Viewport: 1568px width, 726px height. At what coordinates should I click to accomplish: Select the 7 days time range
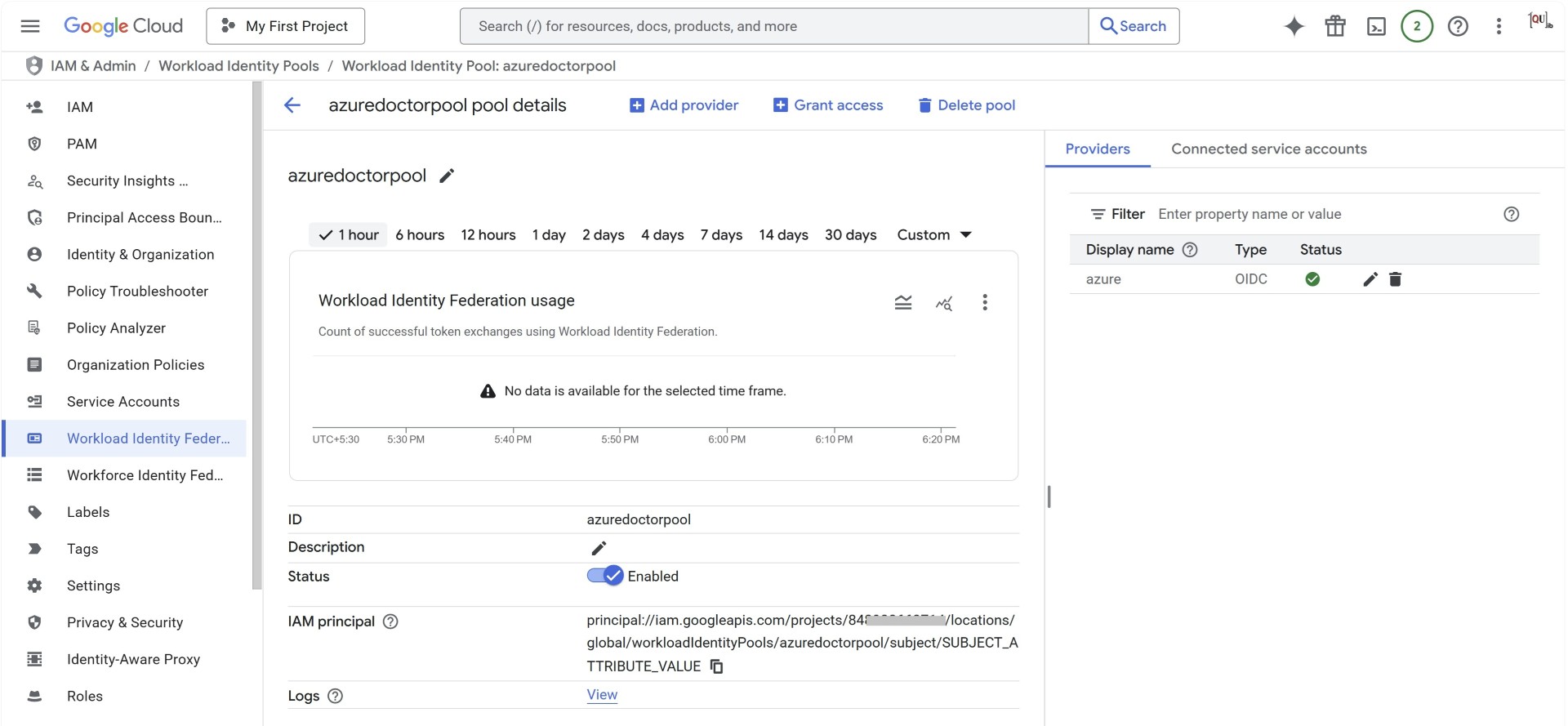(721, 235)
